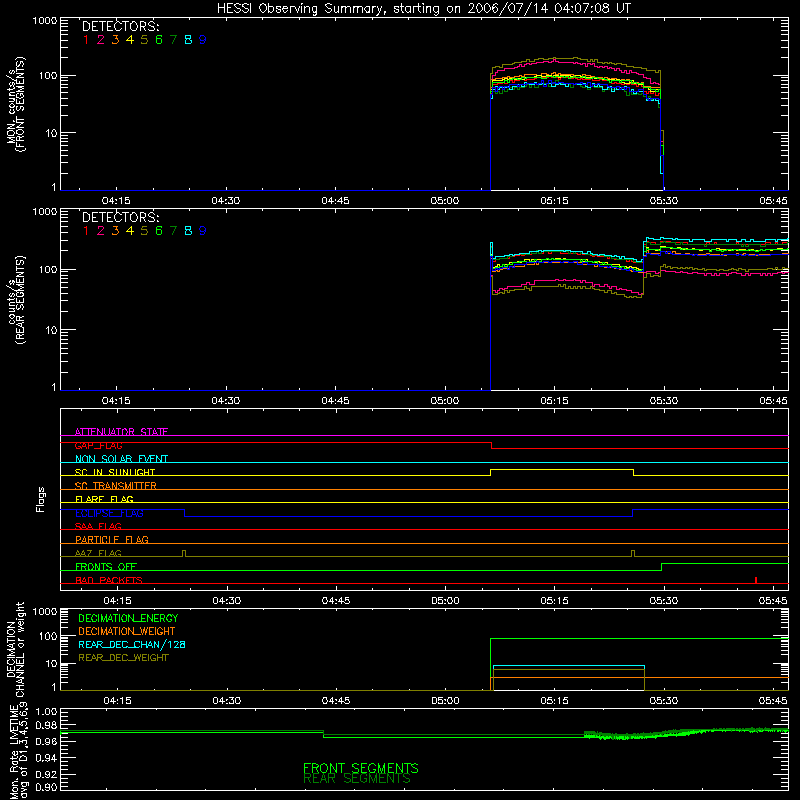The width and height of the screenshot is (800, 800).
Task: Click 05:15 tick label under front segments plot
Action: [x=555, y=201]
